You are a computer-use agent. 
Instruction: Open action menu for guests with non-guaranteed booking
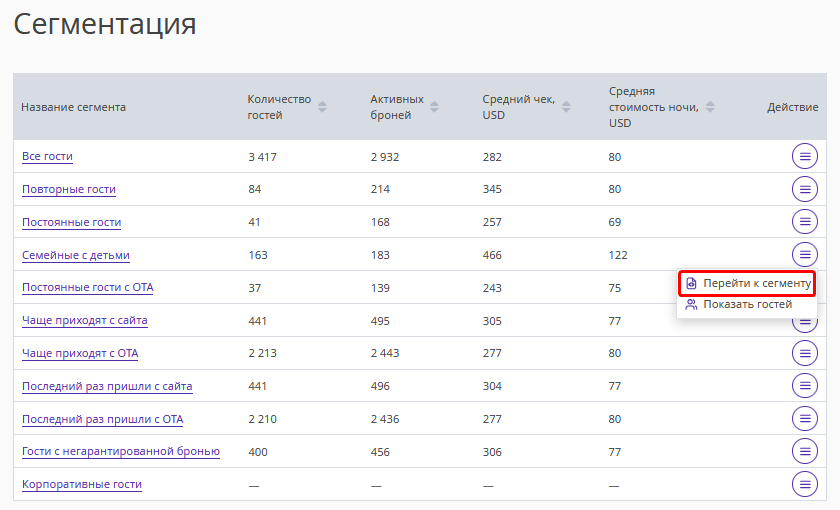tap(805, 451)
